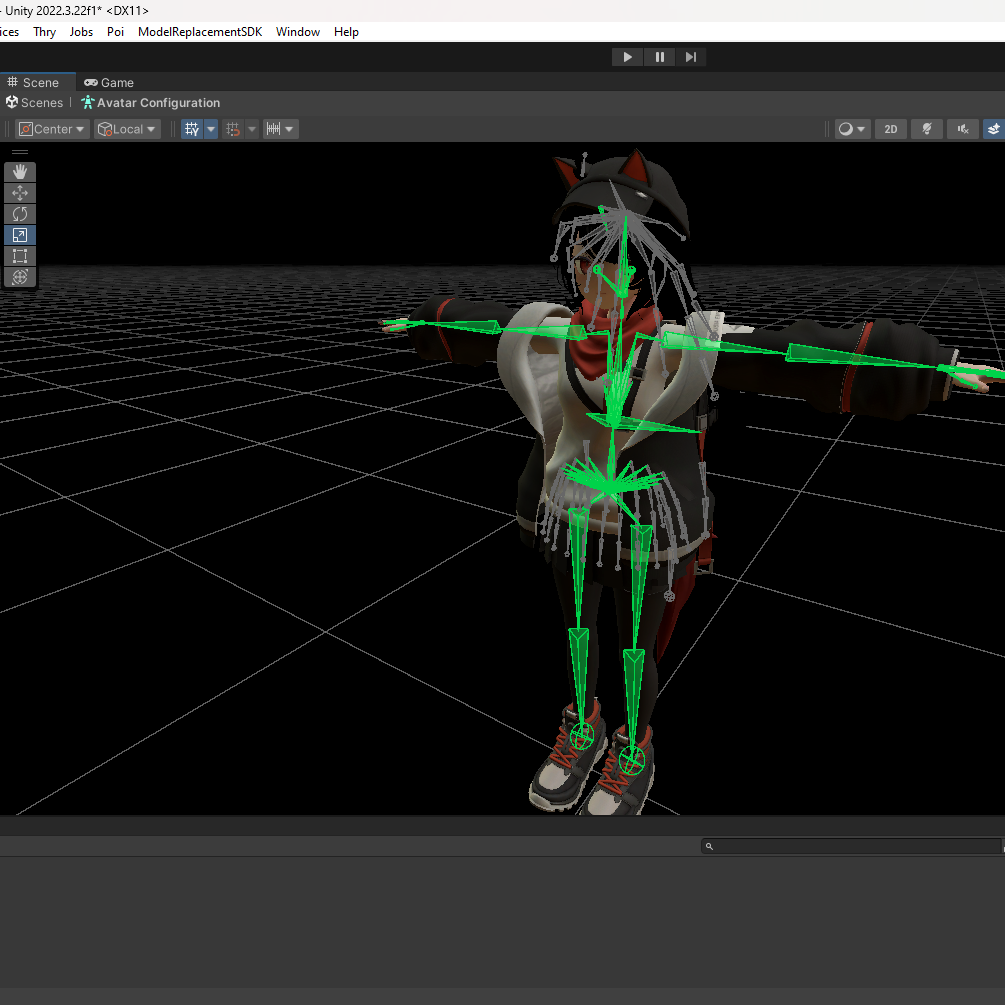Open the draw mode shading dropdown

[852, 129]
